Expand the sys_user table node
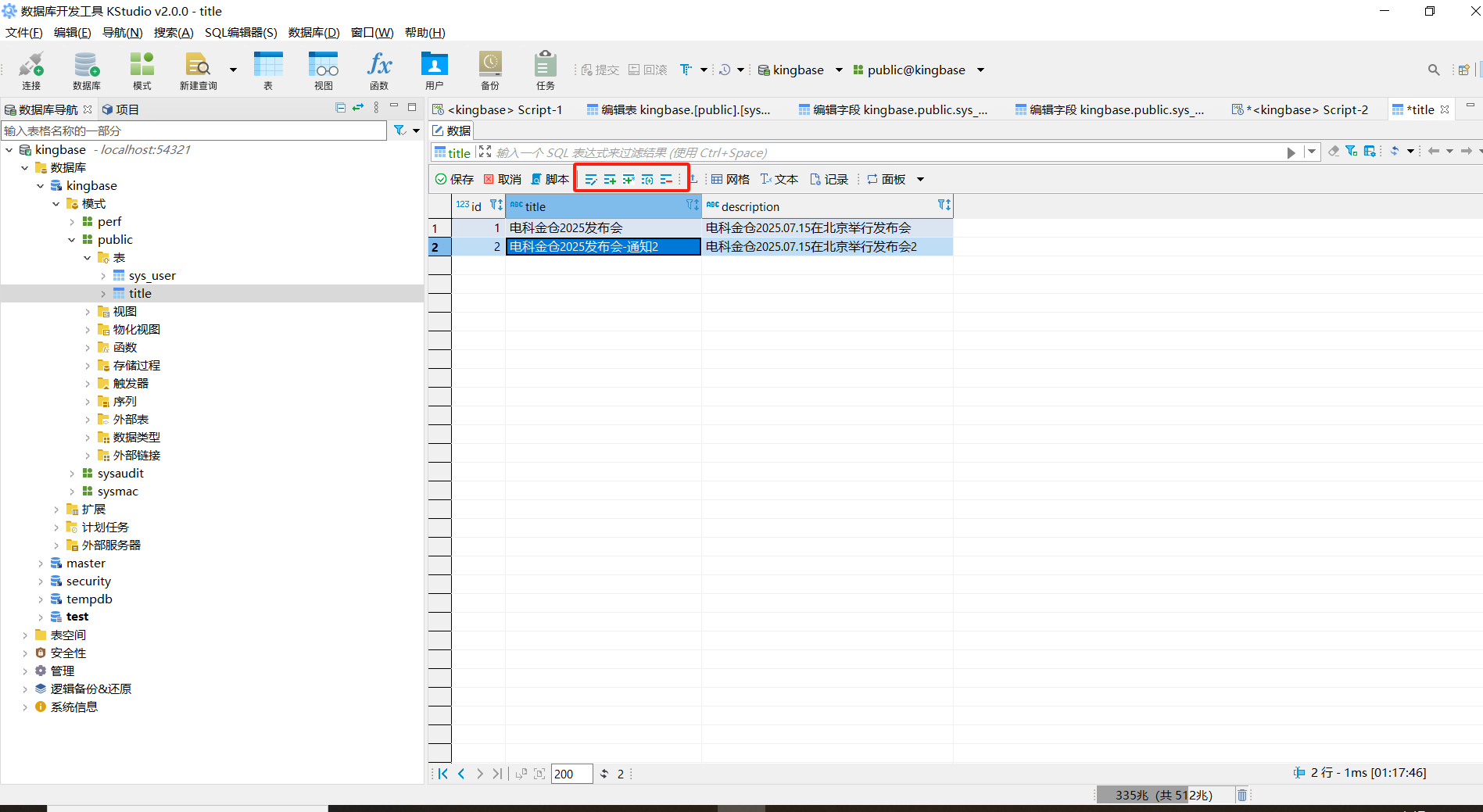 coord(103,276)
